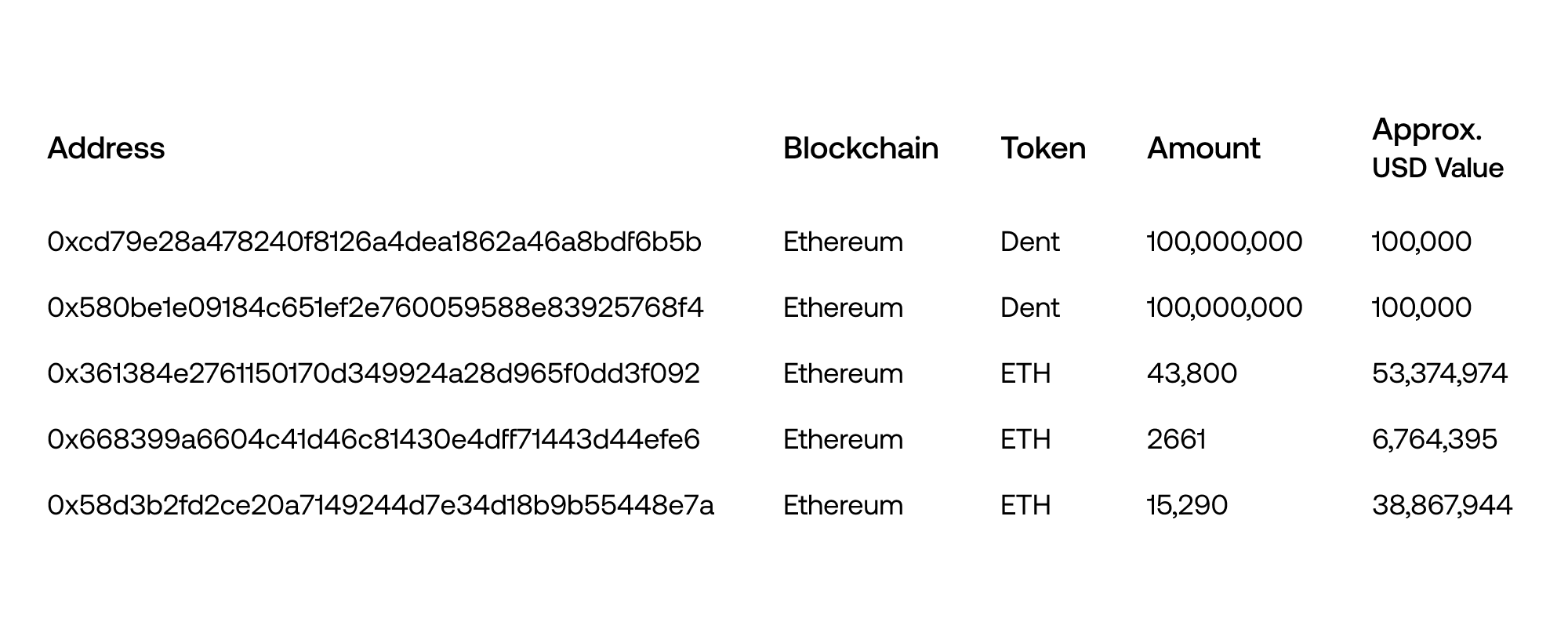
Task: Click the 6,764,395 USD value
Action: pos(1434,439)
